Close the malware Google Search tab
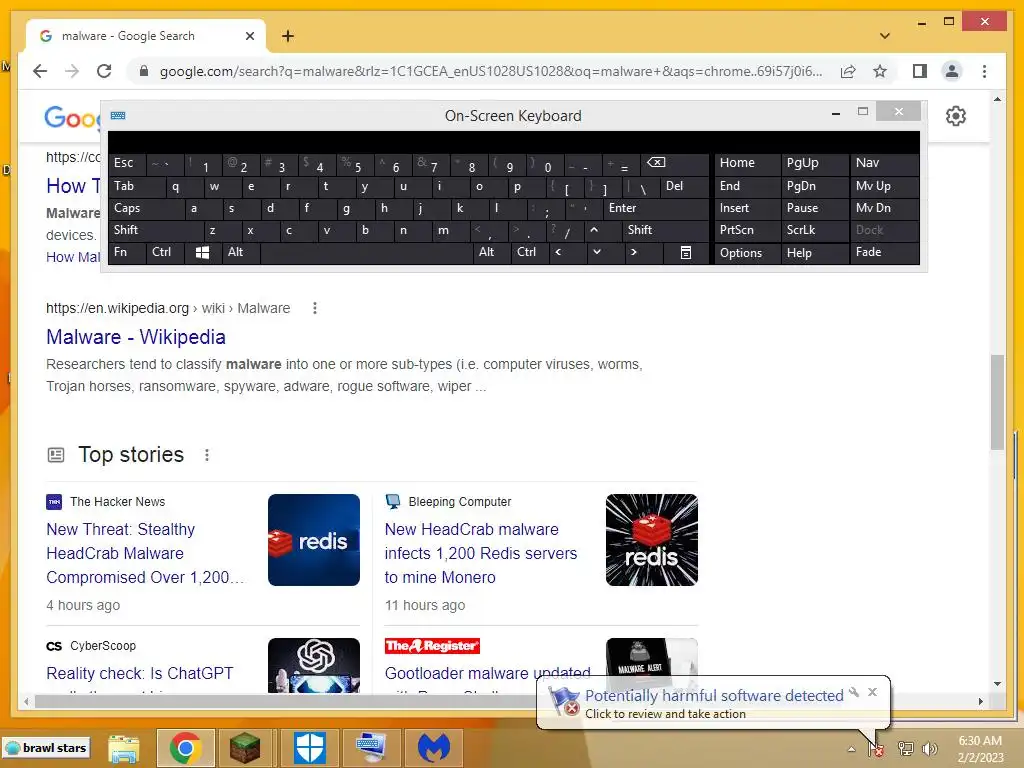 [x=249, y=36]
